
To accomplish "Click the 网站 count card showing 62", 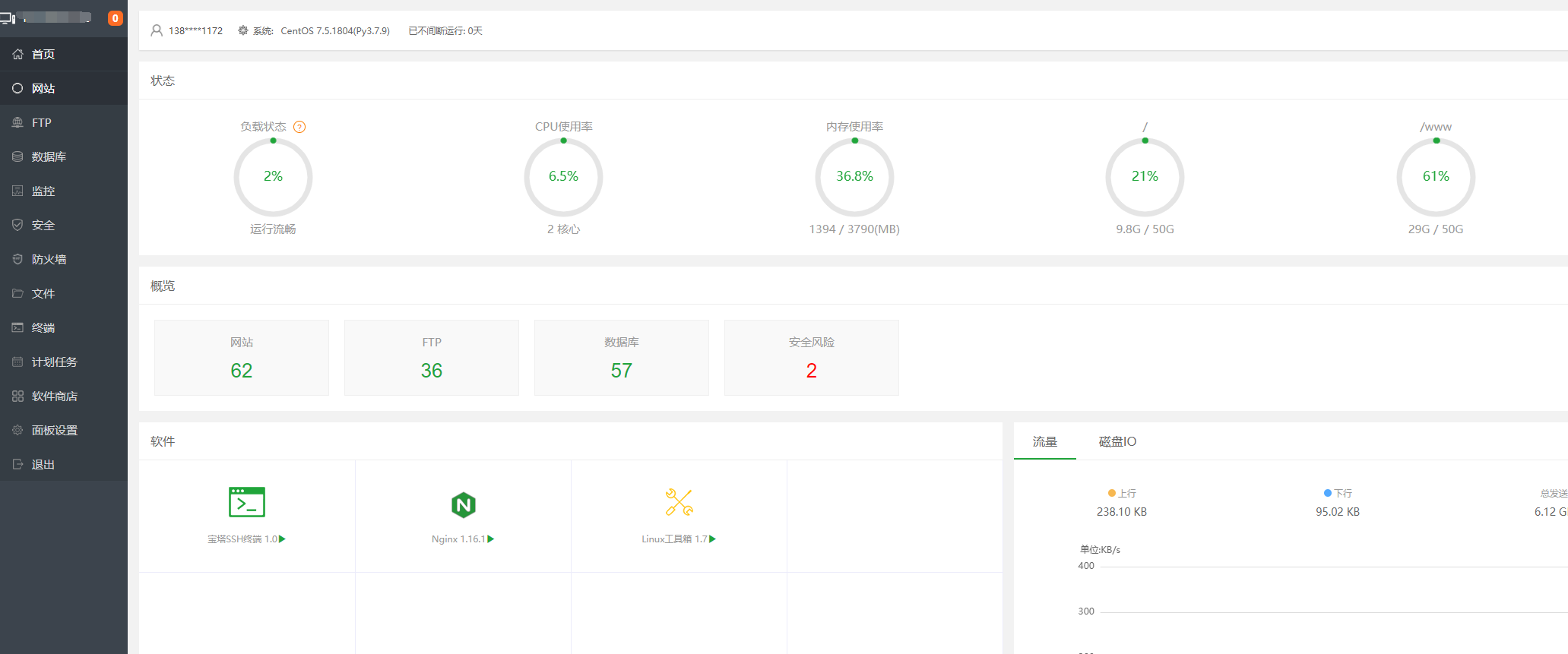I will coord(242,358).
